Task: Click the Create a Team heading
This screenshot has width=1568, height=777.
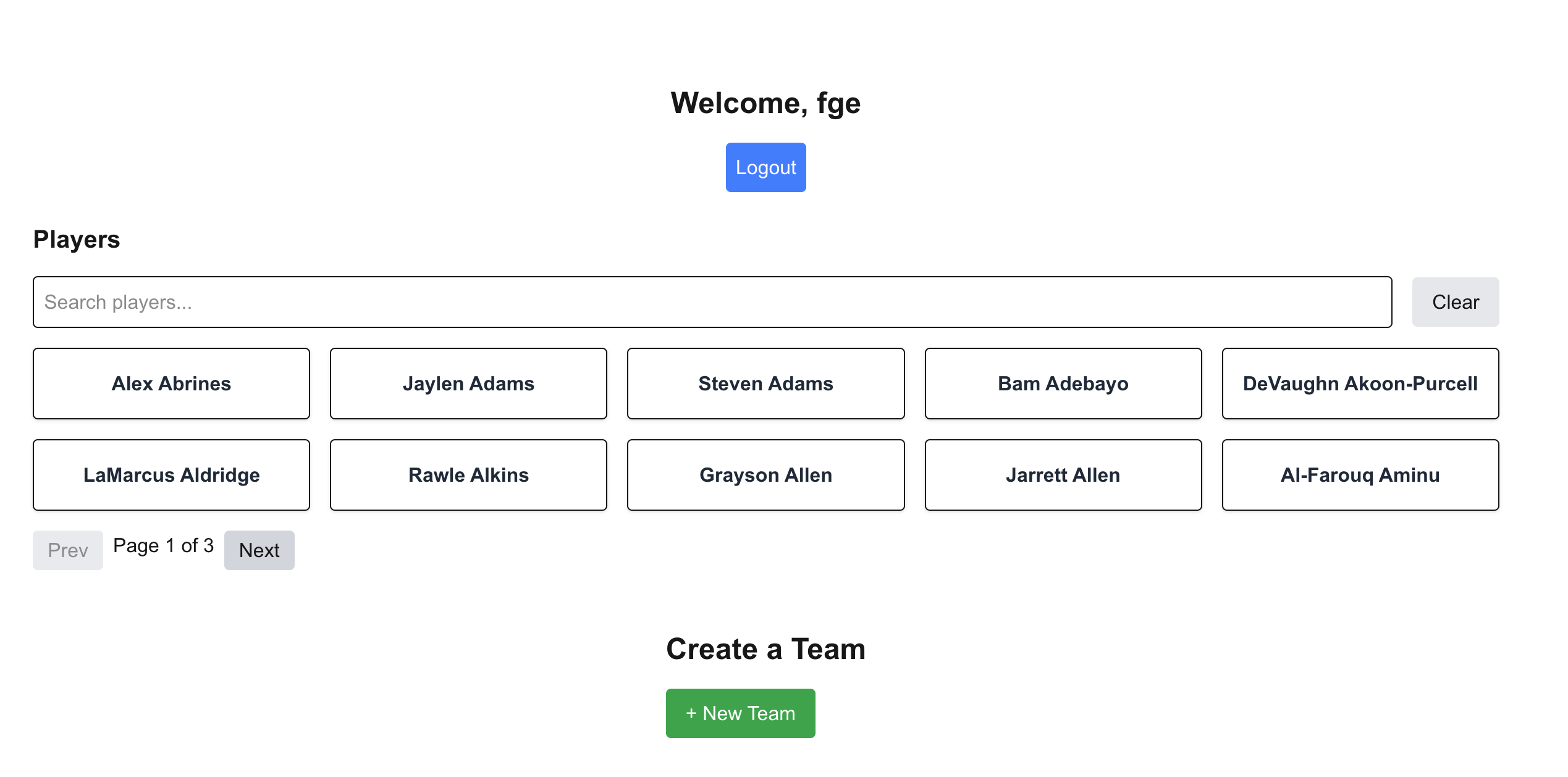Action: (765, 649)
